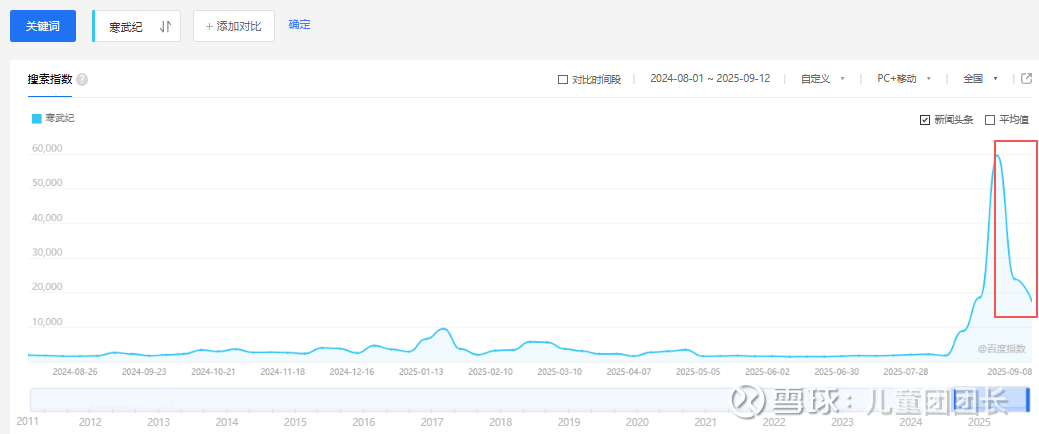Click the 关键词 button
This screenshot has width=1039, height=434.
tap(42, 27)
